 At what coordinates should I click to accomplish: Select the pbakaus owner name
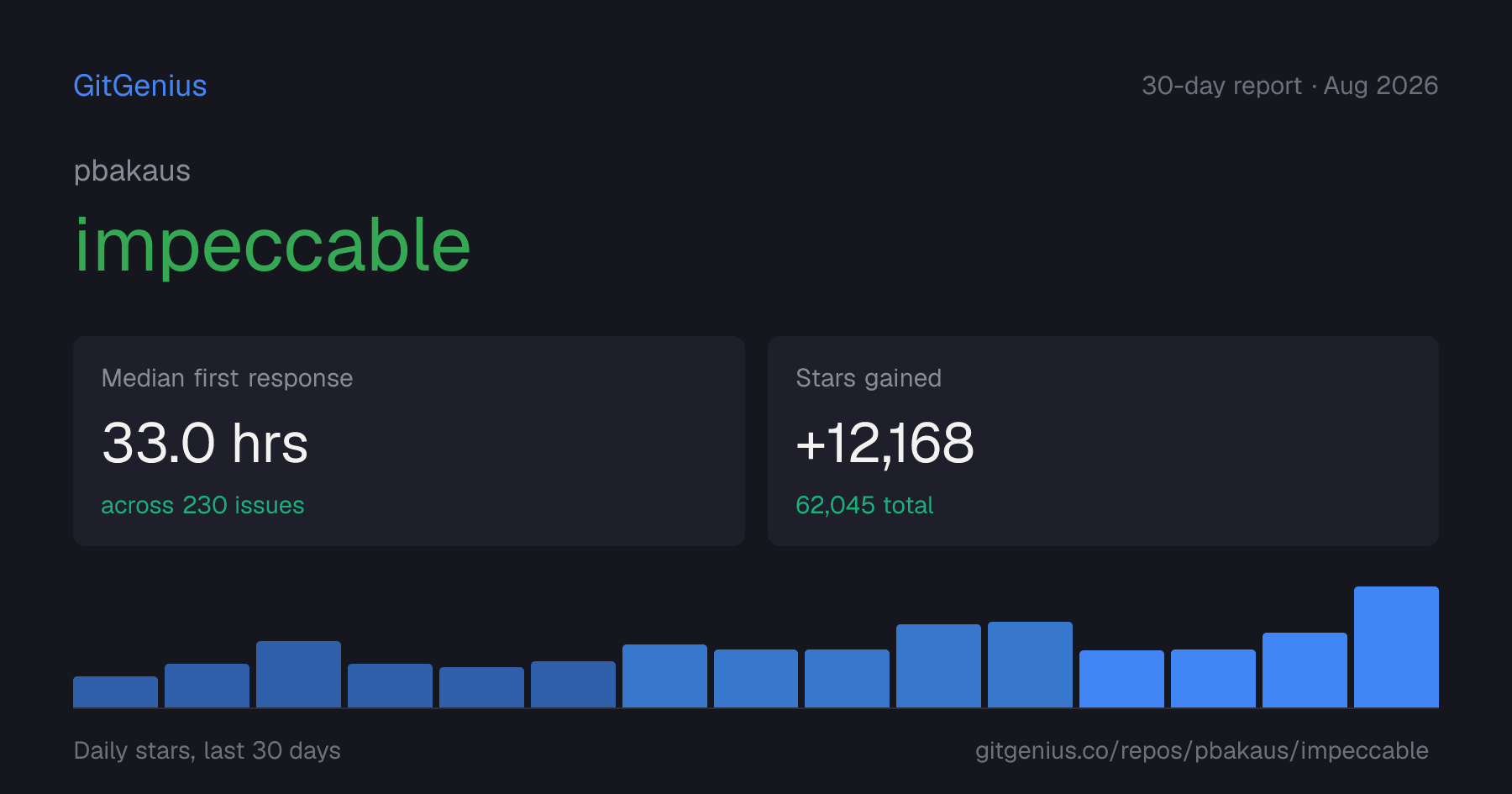pyautogui.click(x=132, y=171)
